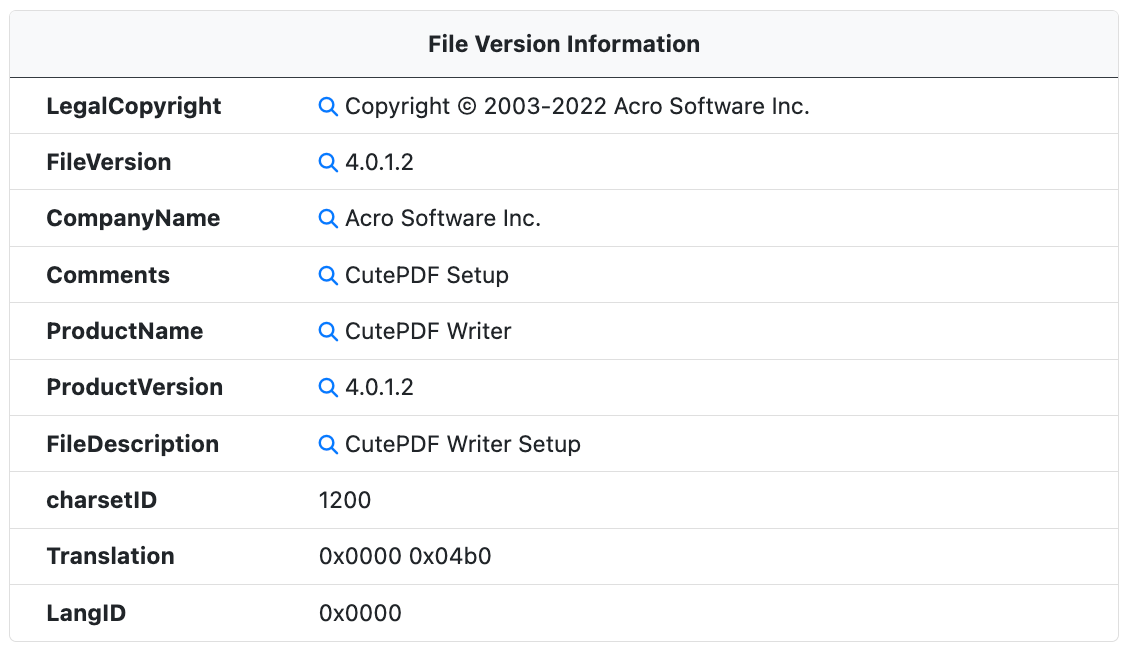Image resolution: width=1130 pixels, height=652 pixels.
Task: Click the magnifier icon in FileDescription row
Action: 328,444
